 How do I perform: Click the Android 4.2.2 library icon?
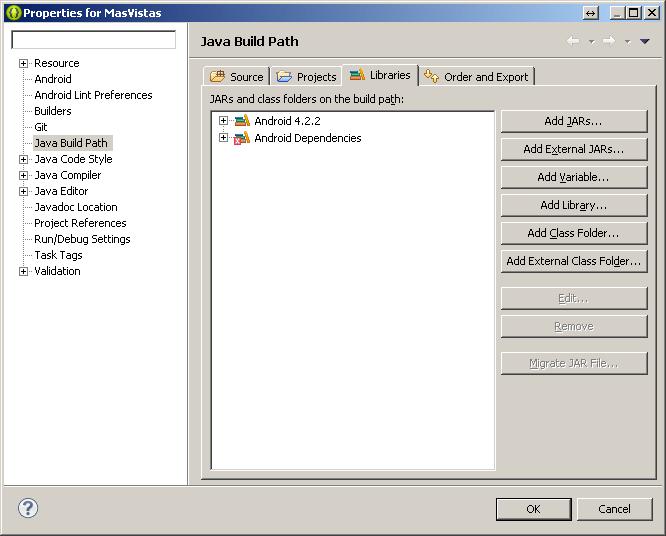(242, 121)
